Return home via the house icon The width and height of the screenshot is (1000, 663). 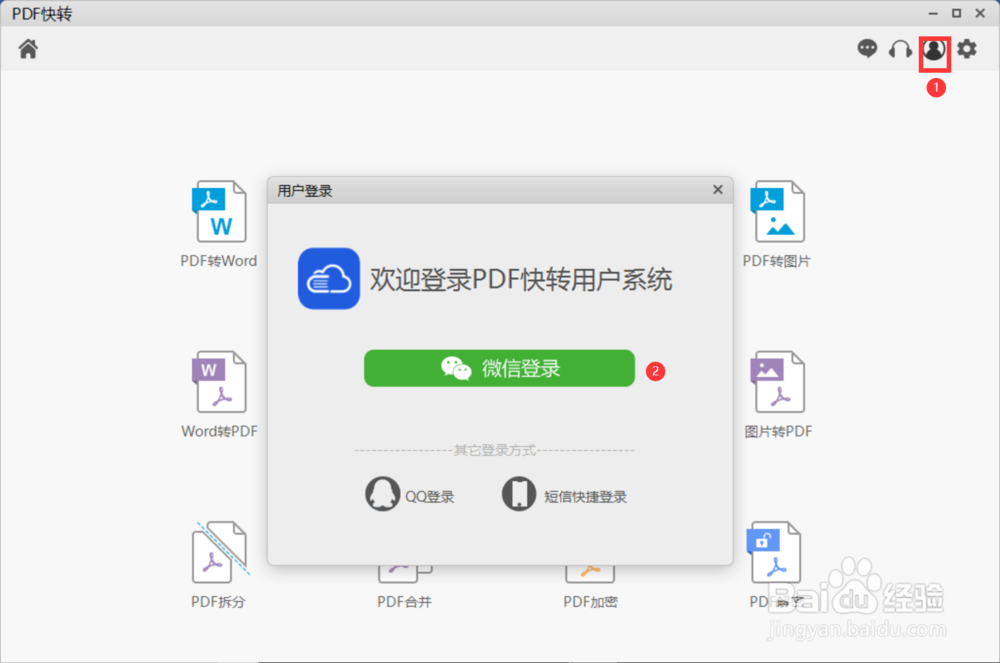tap(27, 47)
